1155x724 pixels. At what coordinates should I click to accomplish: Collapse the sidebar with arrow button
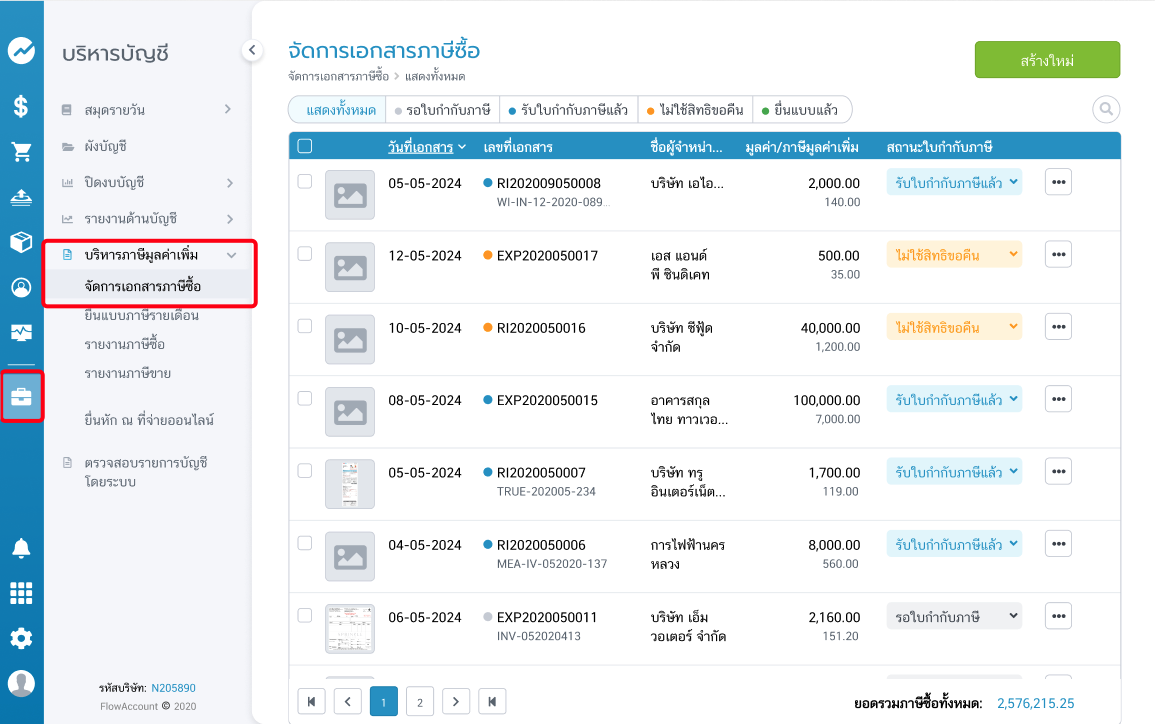pyautogui.click(x=252, y=50)
